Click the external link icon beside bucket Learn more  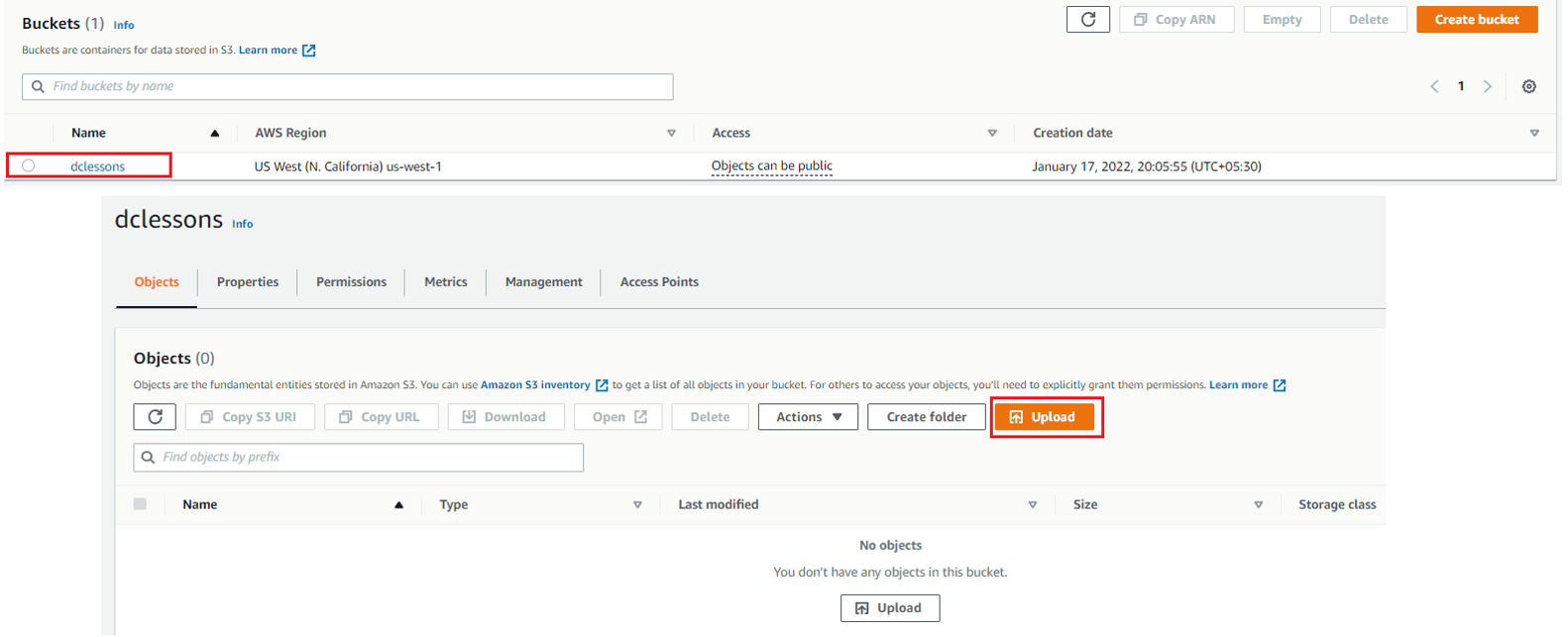tap(309, 51)
